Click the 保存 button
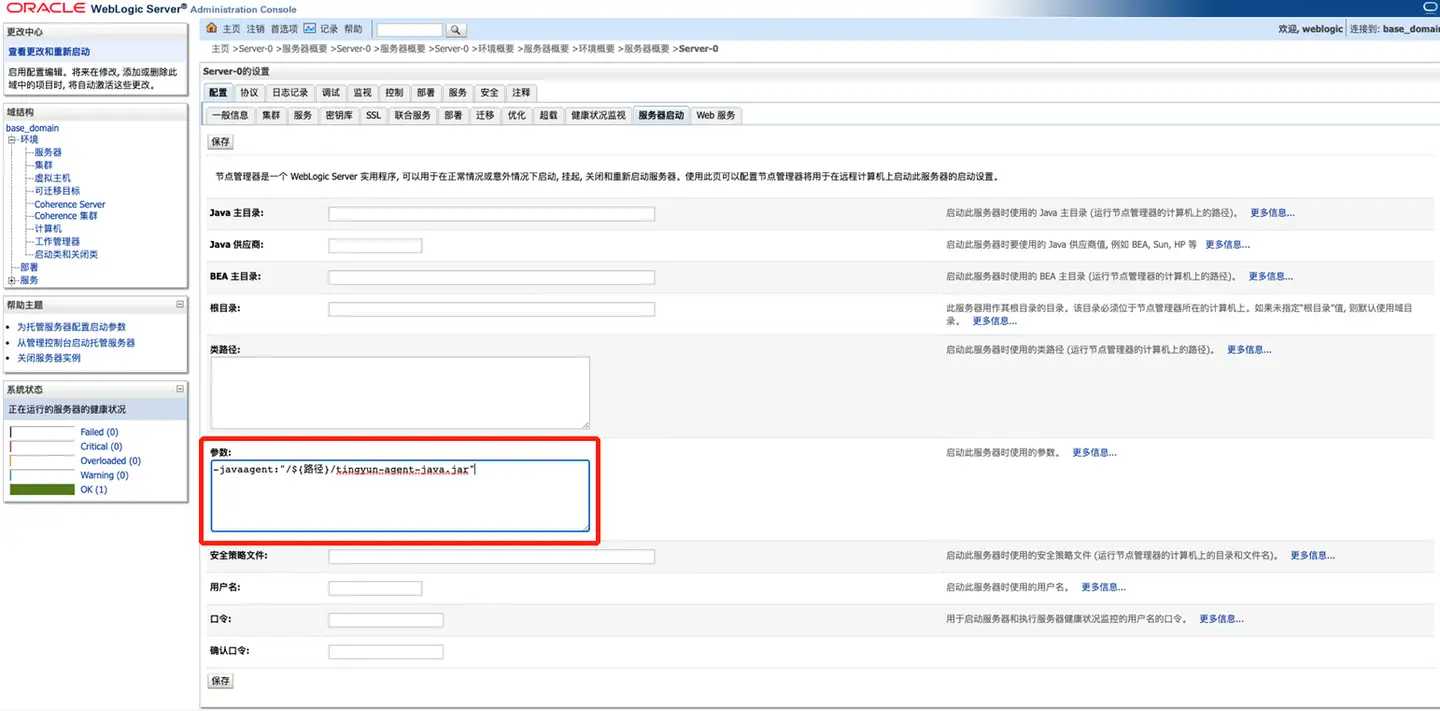This screenshot has height=711, width=1440. coord(220,141)
